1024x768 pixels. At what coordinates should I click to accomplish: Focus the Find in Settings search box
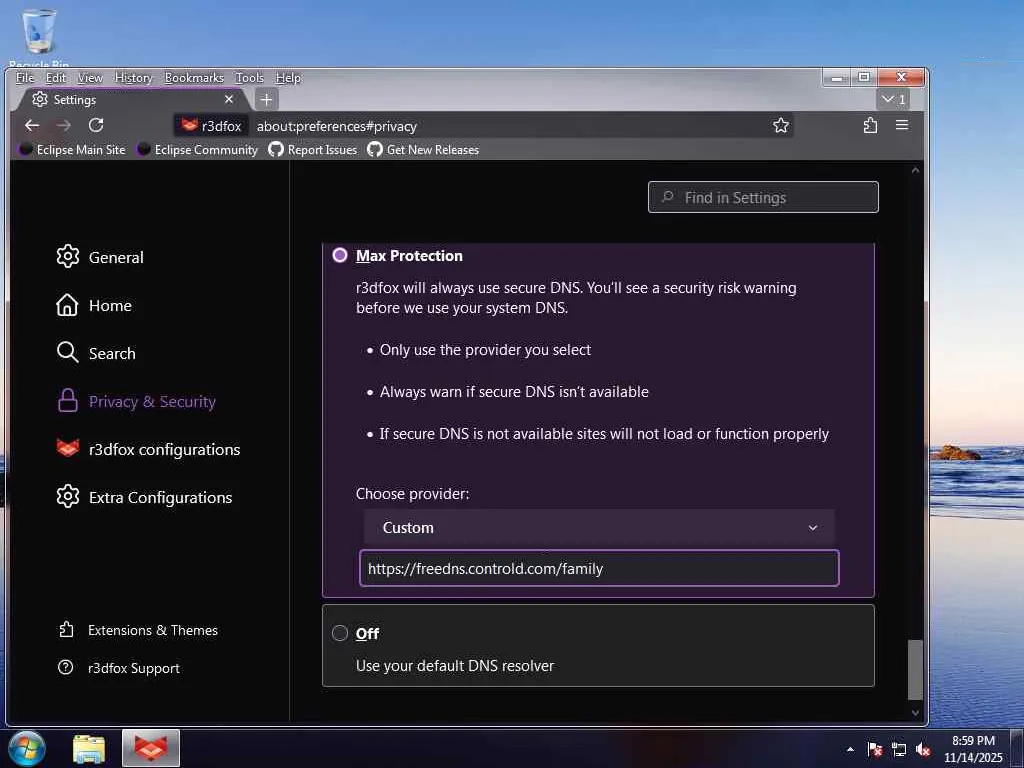(x=763, y=197)
